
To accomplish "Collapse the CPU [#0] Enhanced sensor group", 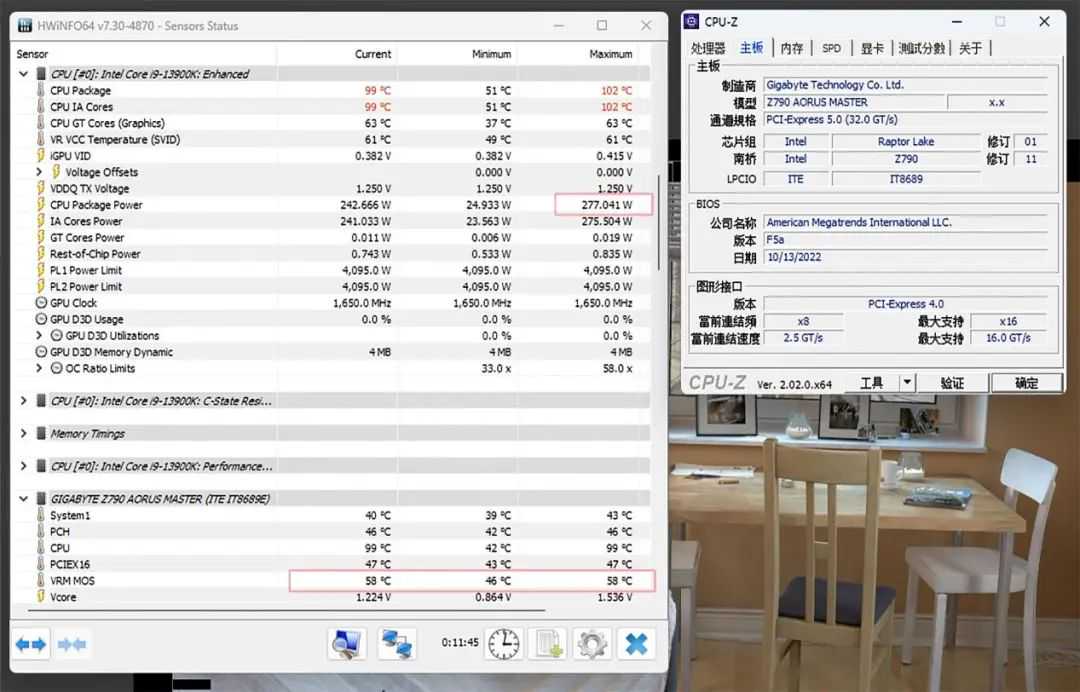I will [x=24, y=74].
